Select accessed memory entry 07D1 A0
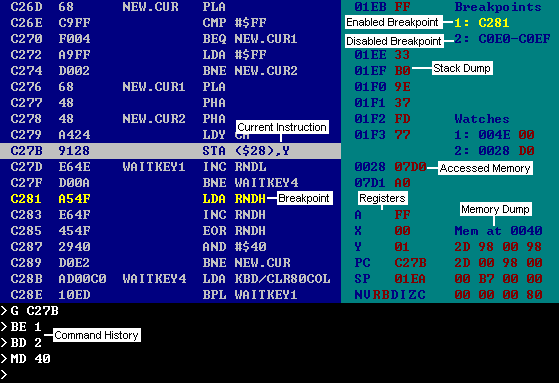This screenshot has height=383, width=559. 382,183
